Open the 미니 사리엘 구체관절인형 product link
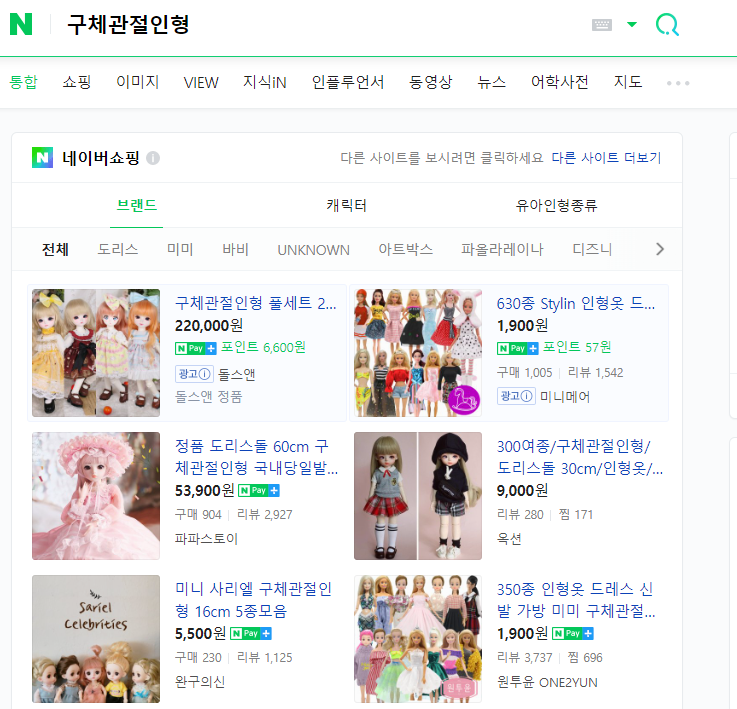 pos(253,600)
